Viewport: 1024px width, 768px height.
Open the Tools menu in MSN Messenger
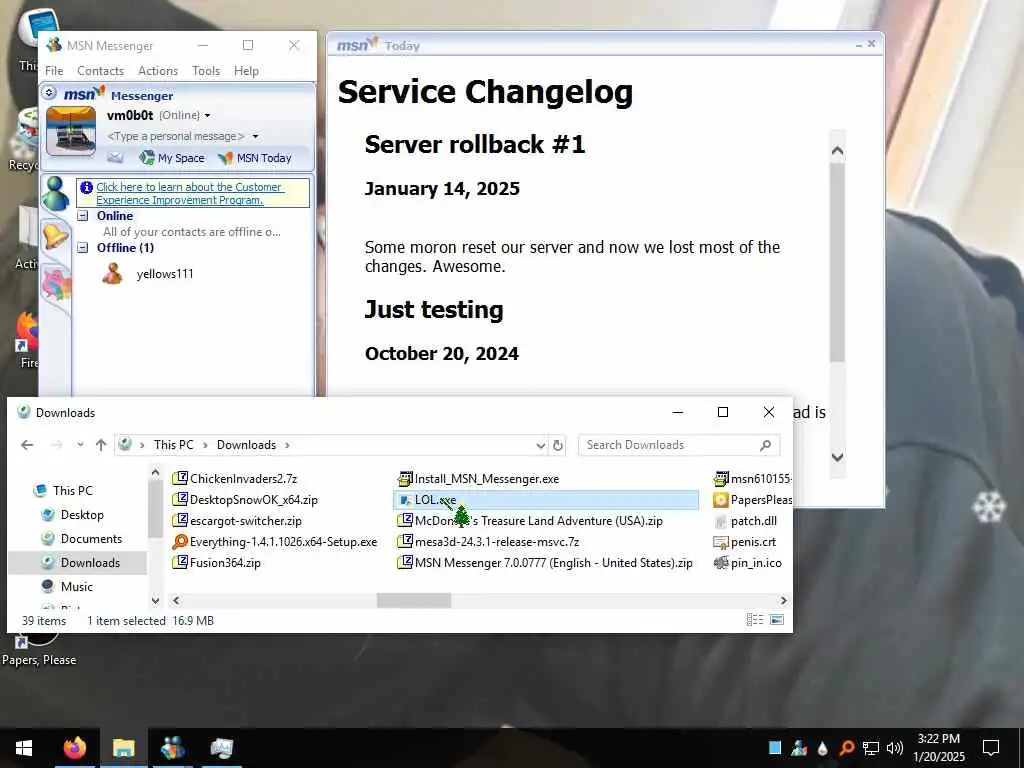206,71
